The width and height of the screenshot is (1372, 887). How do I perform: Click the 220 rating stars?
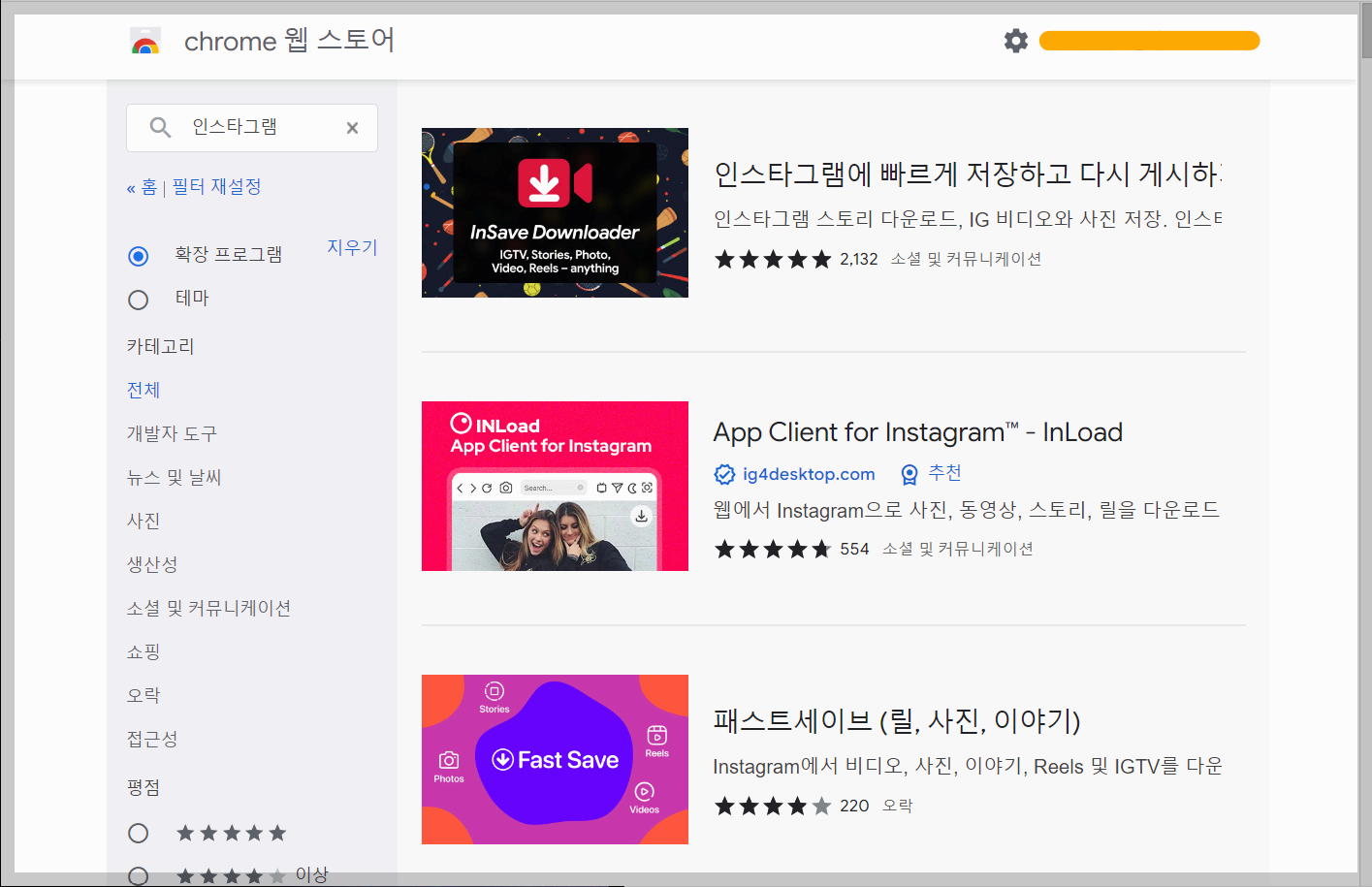point(773,806)
